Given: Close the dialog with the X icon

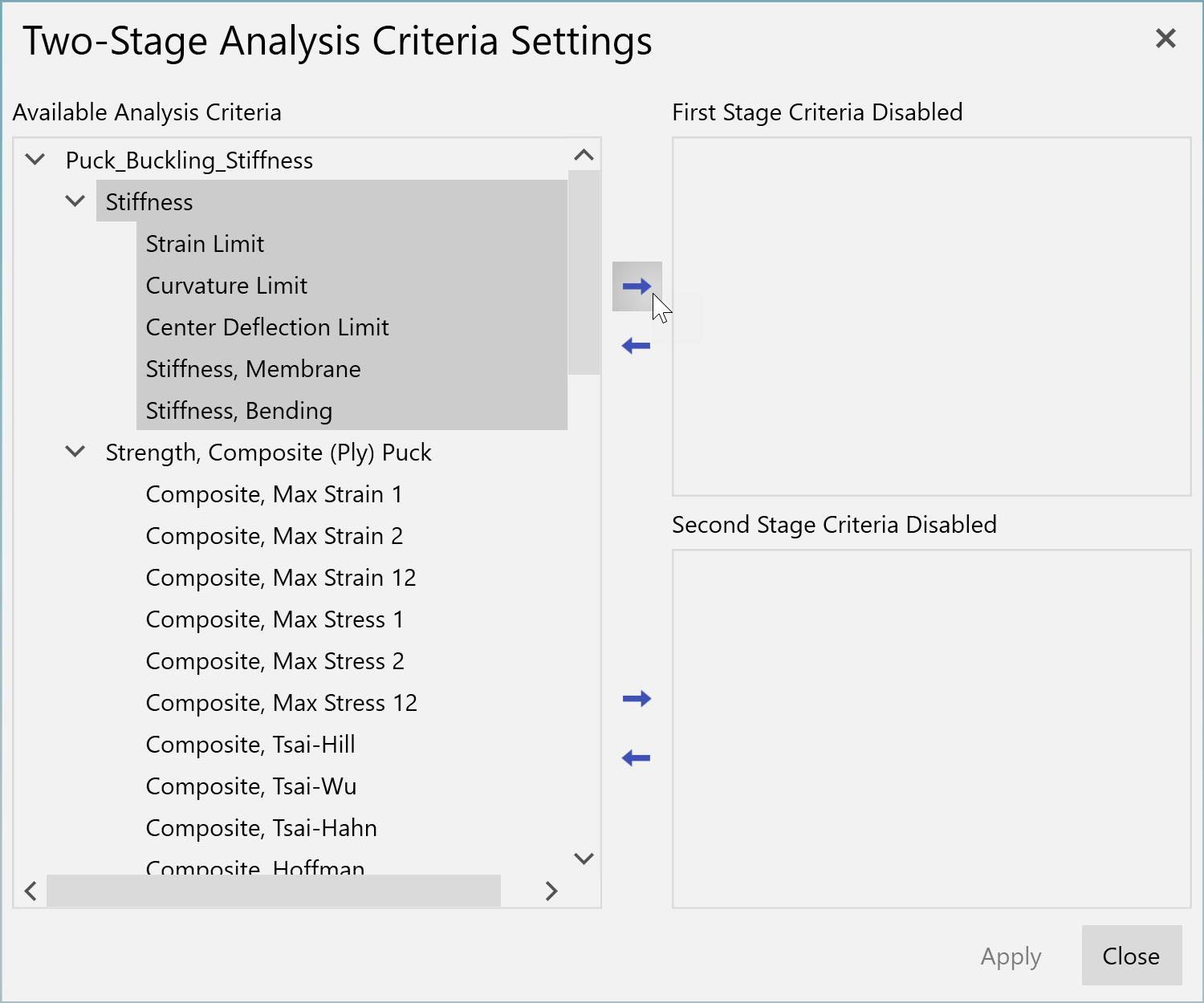Looking at the screenshot, I should (1165, 38).
